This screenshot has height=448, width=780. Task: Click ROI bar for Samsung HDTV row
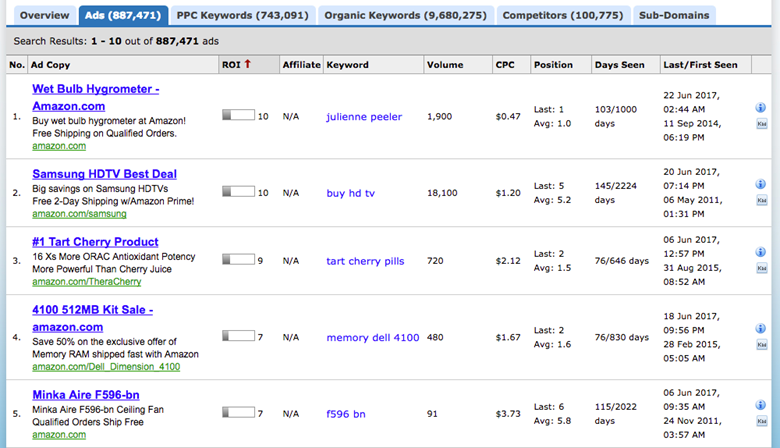[x=238, y=192]
